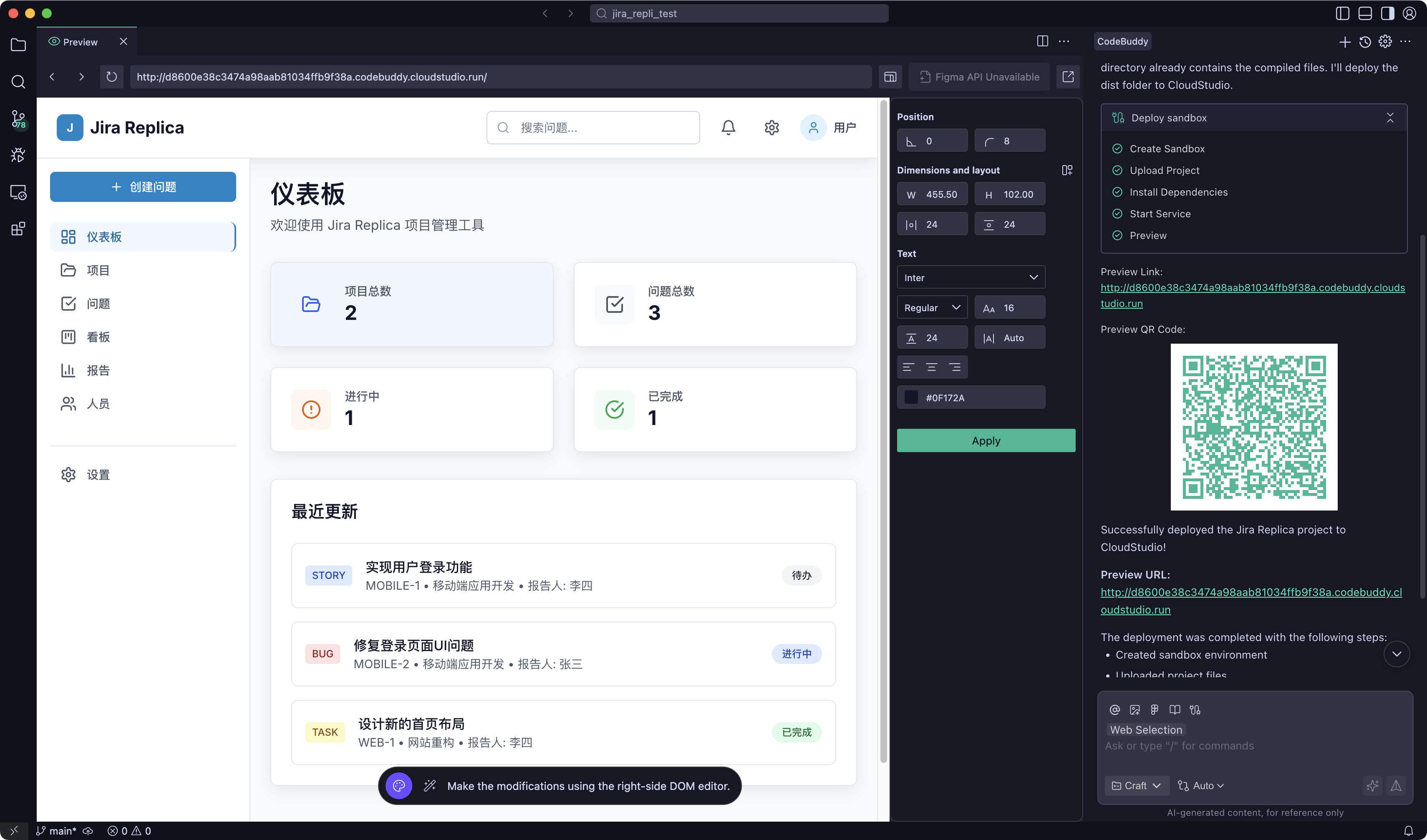Screen dimensions: 1427x840
Task: Click the 搜索问题 search field
Action: point(592,127)
